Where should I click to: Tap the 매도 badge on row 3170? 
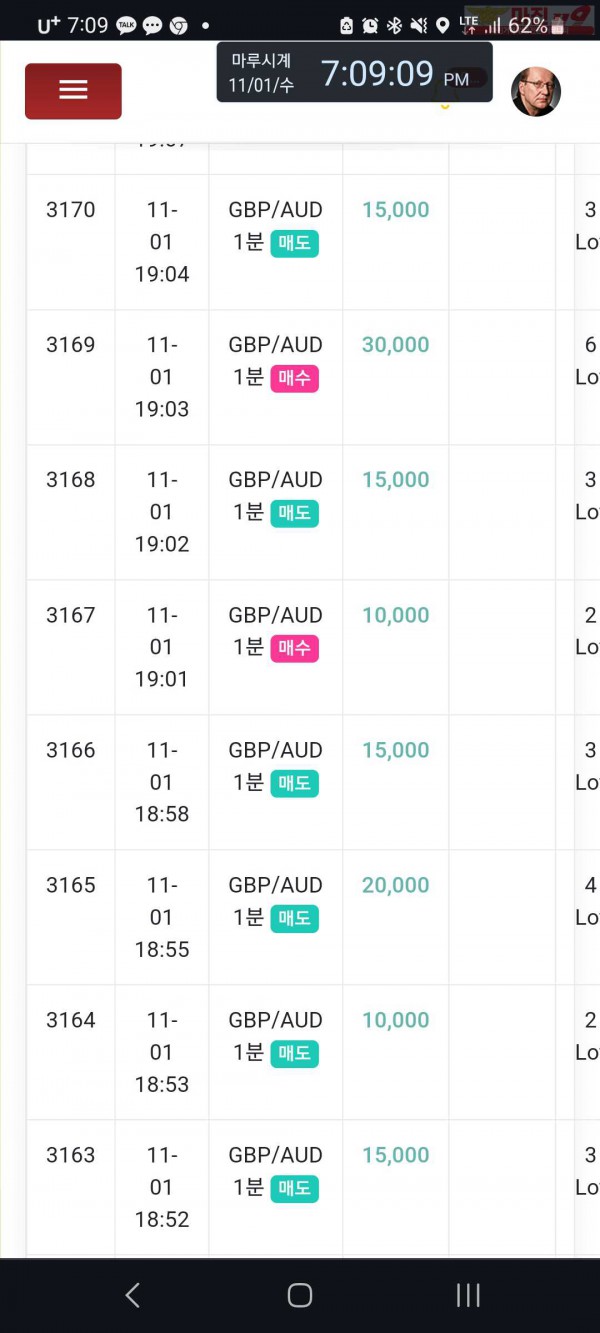coord(294,243)
